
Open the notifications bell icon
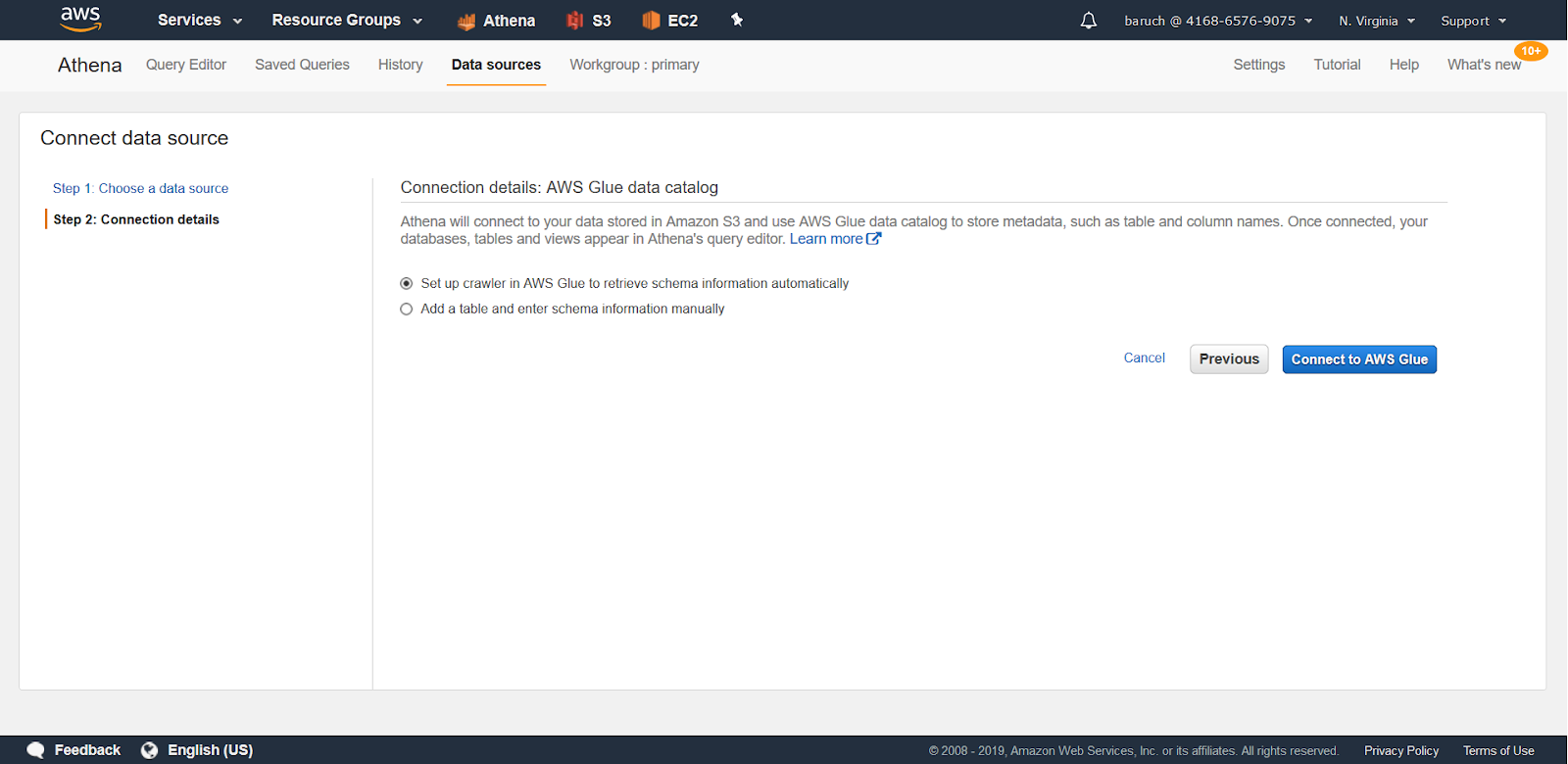coord(1089,21)
